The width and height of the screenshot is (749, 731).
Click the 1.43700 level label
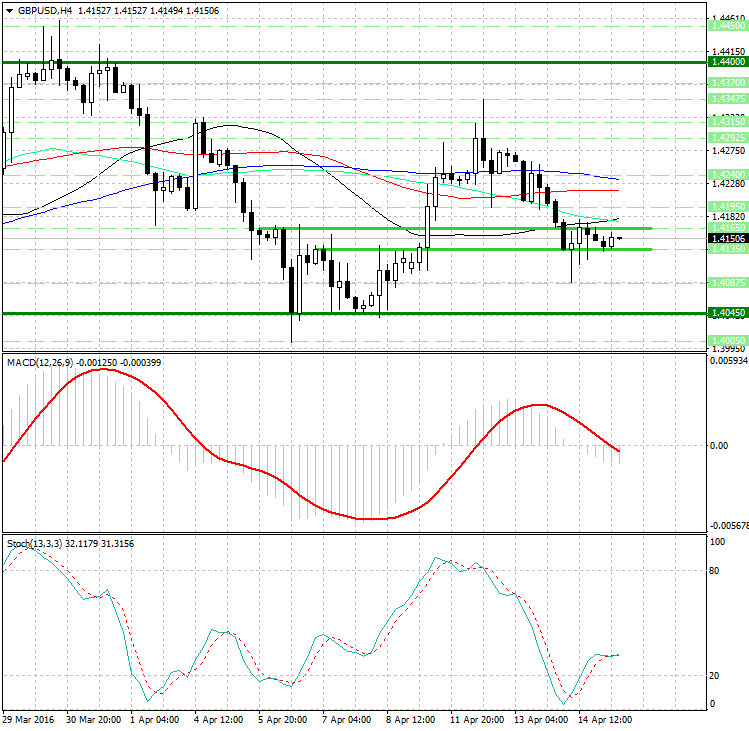725,82
